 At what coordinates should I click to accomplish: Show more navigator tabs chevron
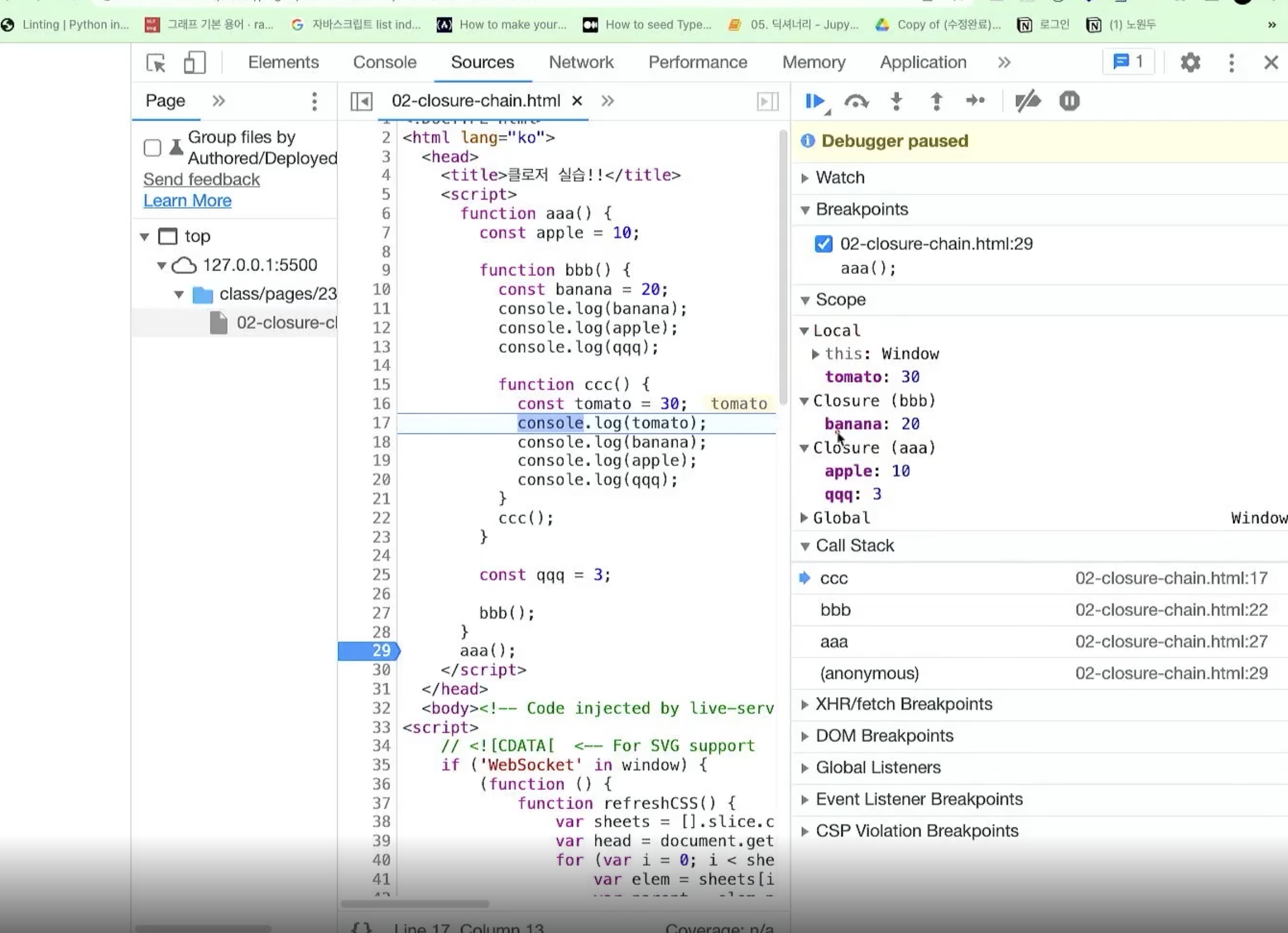click(219, 101)
